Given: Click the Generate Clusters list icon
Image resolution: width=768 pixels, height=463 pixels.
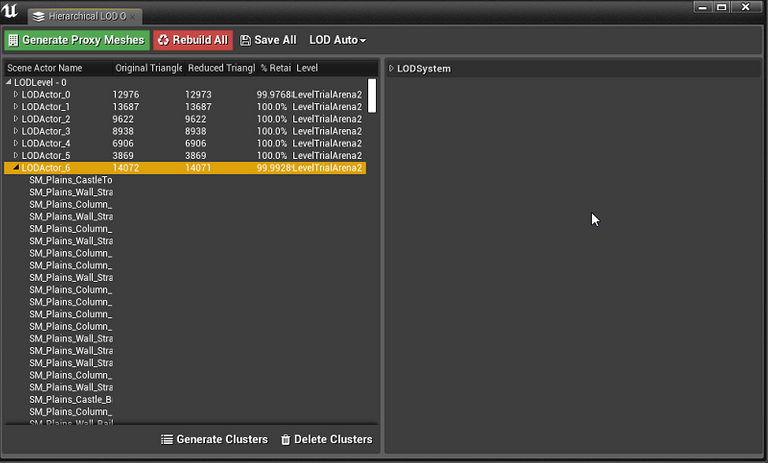Looking at the screenshot, I should point(168,440).
